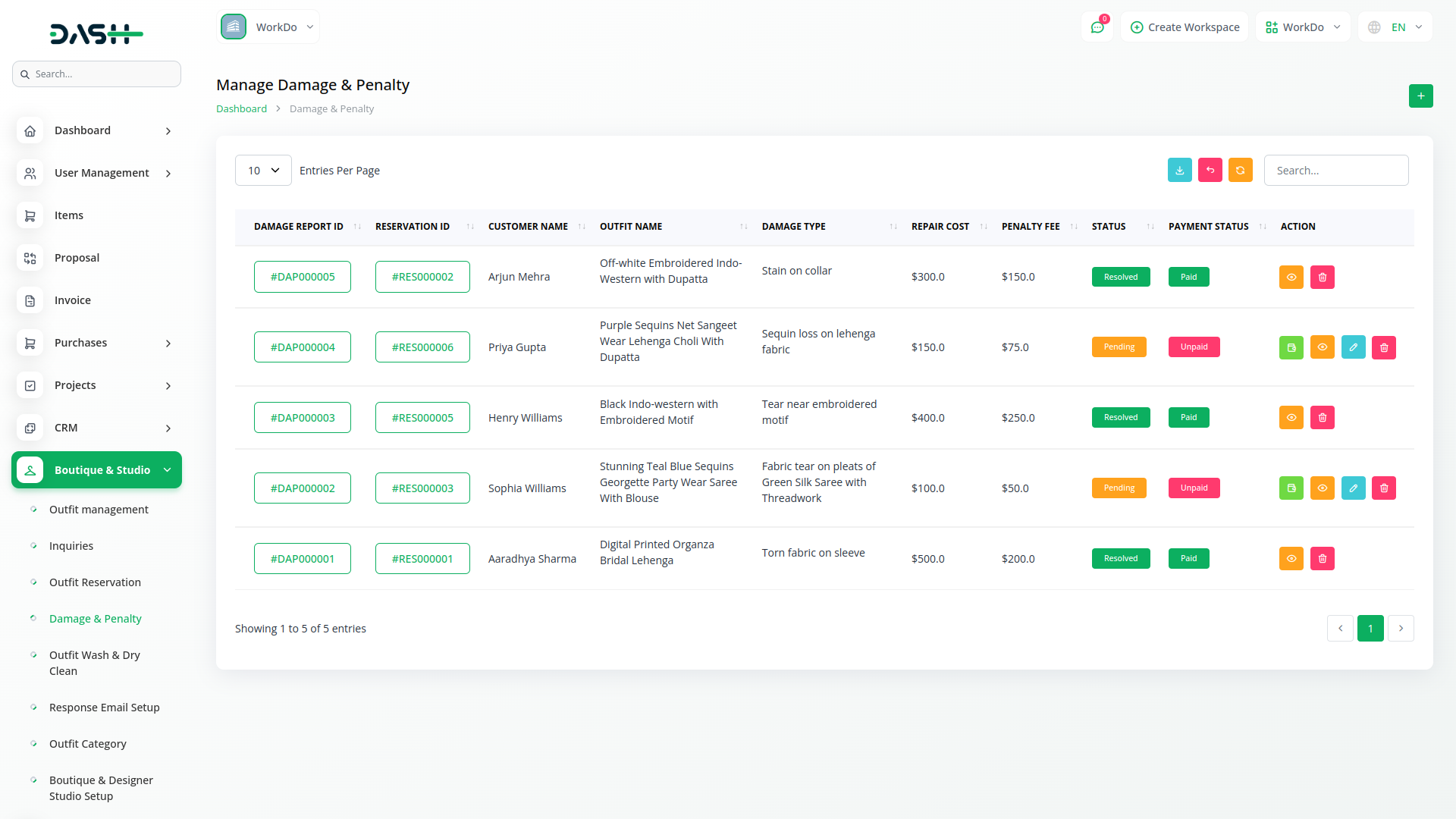Click the pink reset undo icon
1456x819 pixels.
point(1210,171)
